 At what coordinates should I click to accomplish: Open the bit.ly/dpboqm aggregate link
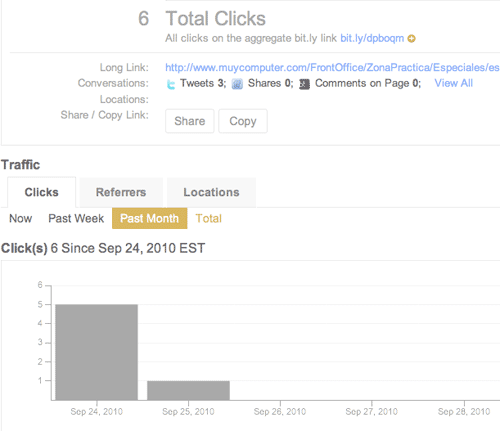372,38
